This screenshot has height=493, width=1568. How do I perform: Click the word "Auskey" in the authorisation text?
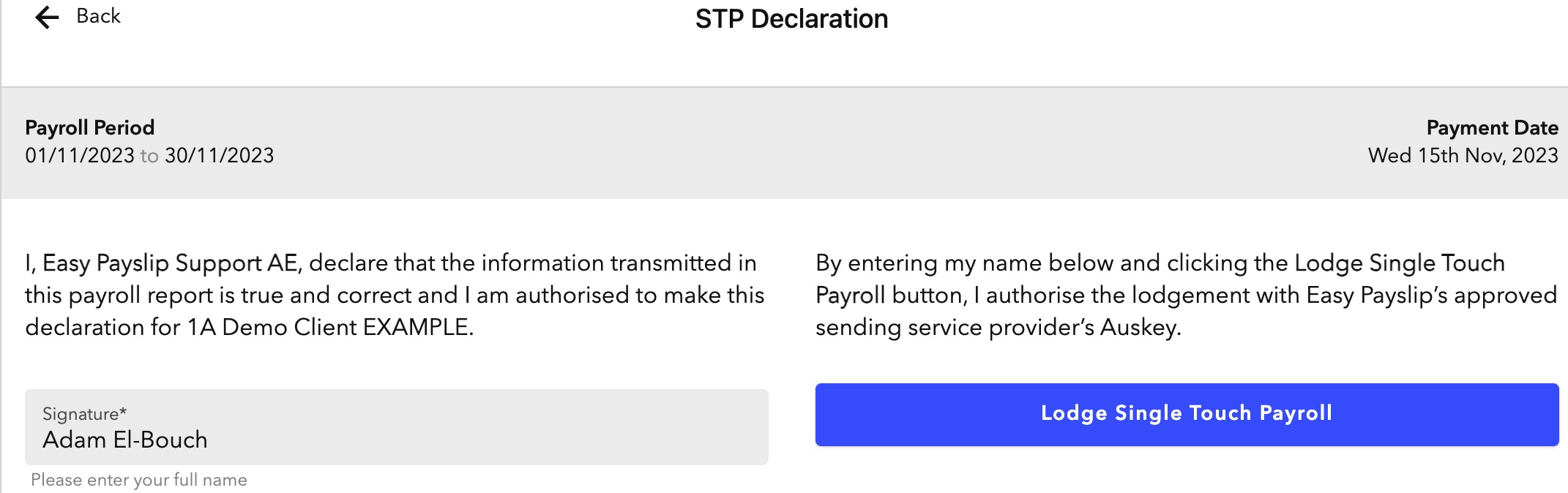click(1139, 327)
